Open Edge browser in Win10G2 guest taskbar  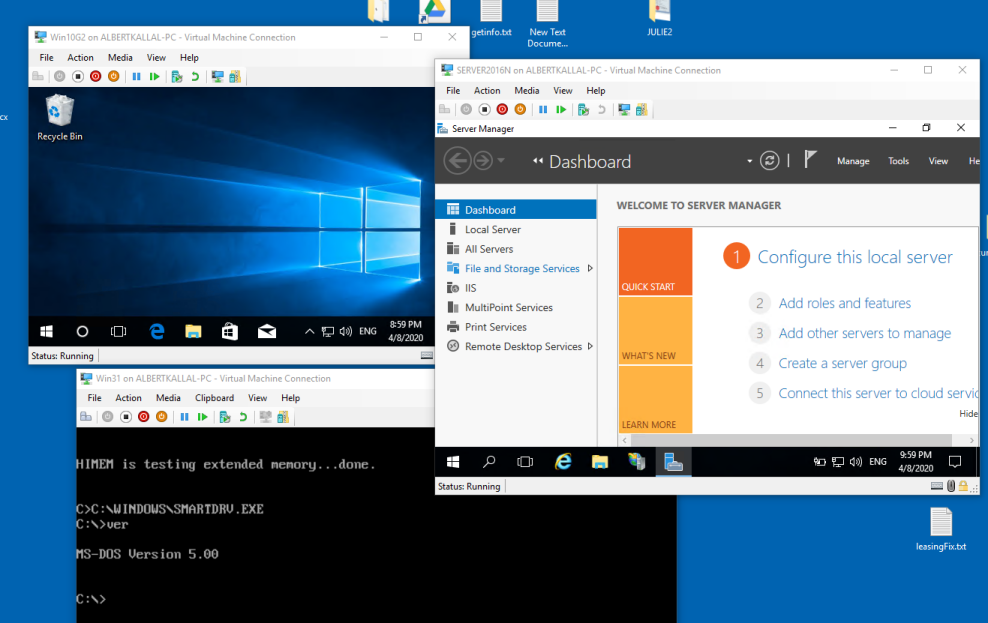coord(156,331)
